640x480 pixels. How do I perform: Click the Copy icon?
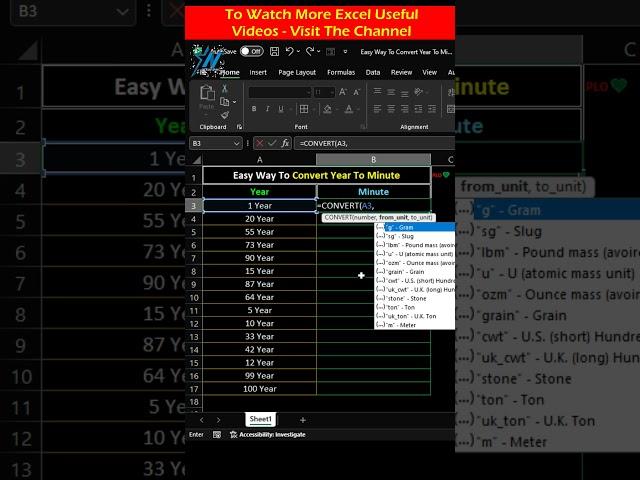224,102
